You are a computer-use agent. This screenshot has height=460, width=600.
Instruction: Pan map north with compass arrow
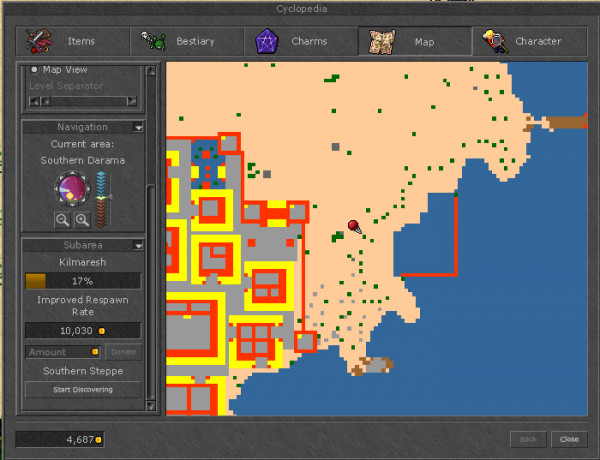72,174
